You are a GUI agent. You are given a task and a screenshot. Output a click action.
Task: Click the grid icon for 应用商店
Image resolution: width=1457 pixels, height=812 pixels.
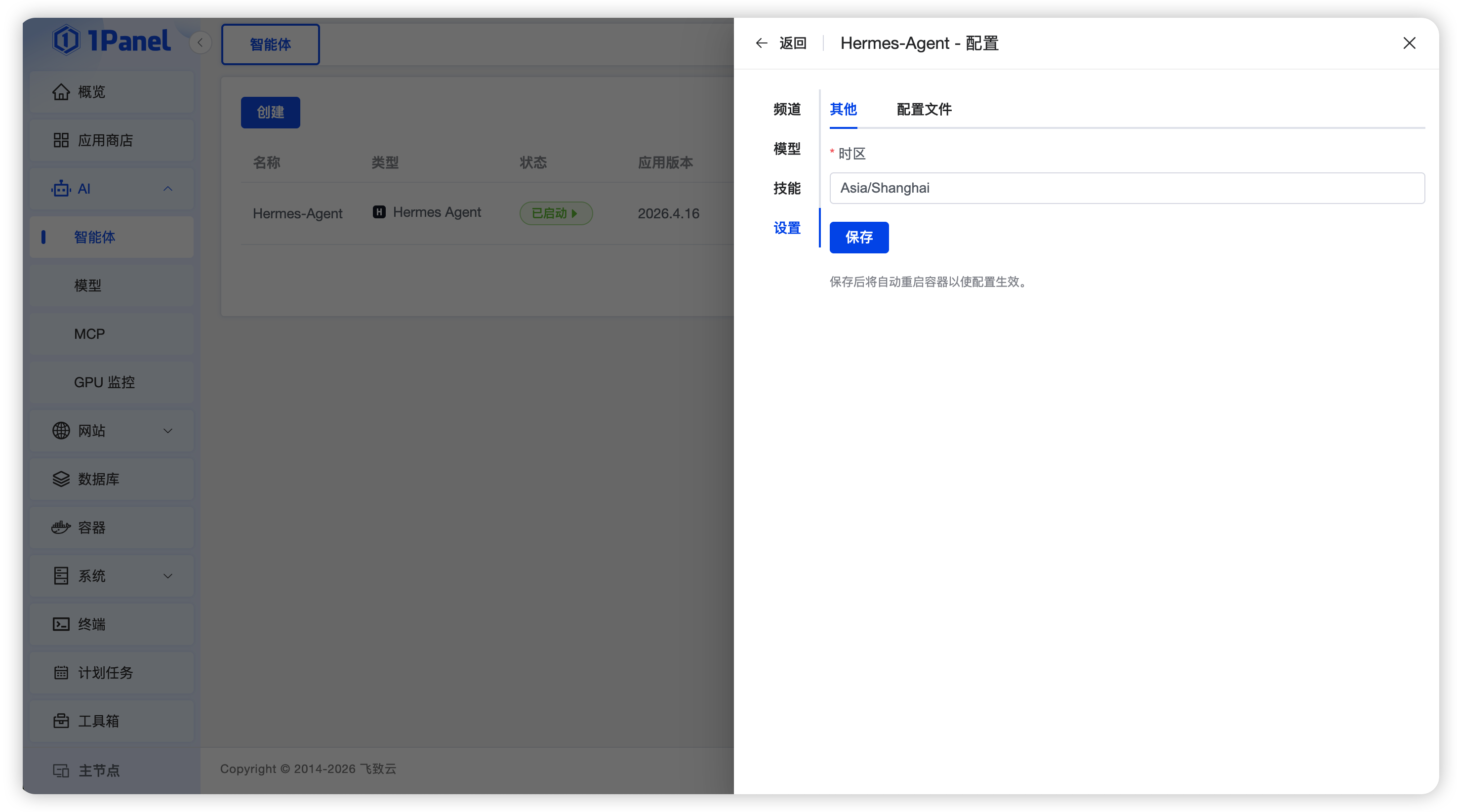point(61,140)
